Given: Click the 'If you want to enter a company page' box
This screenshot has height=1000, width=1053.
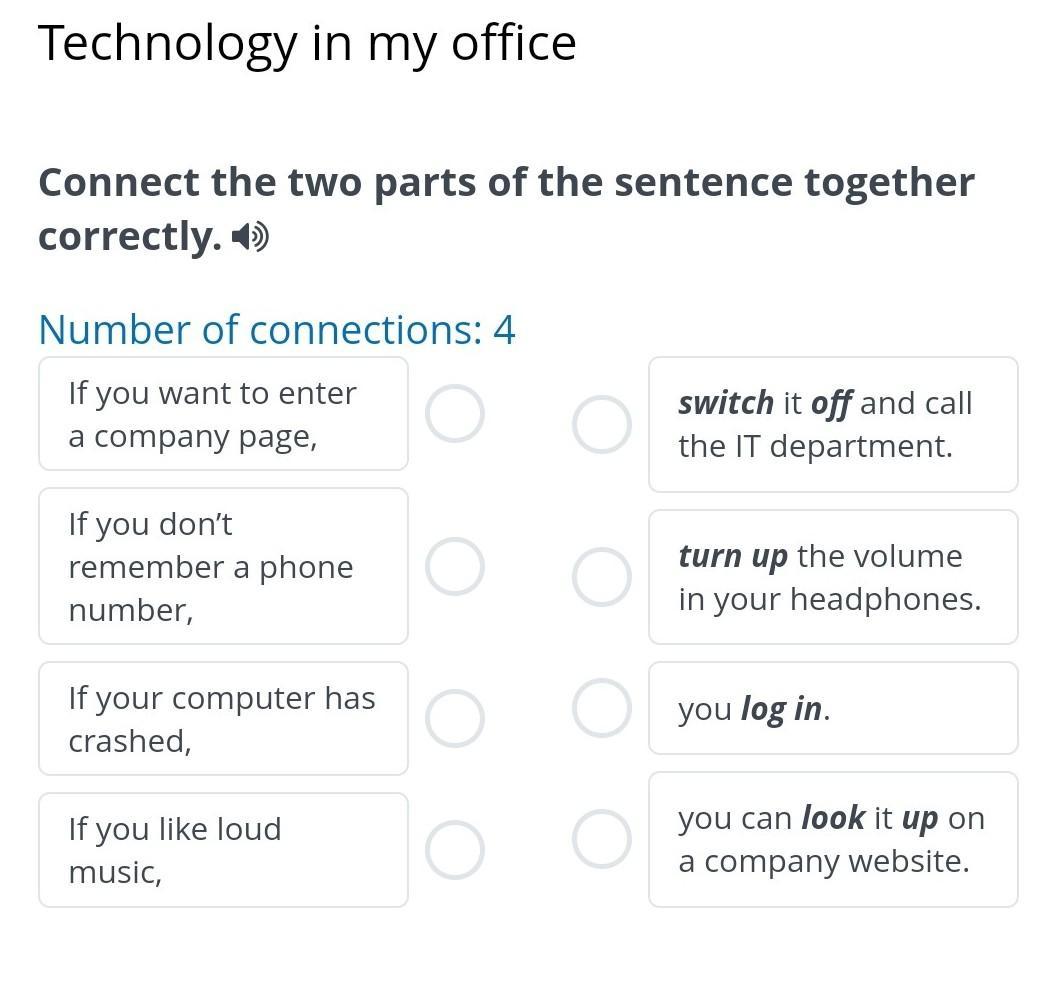Looking at the screenshot, I should click(224, 414).
